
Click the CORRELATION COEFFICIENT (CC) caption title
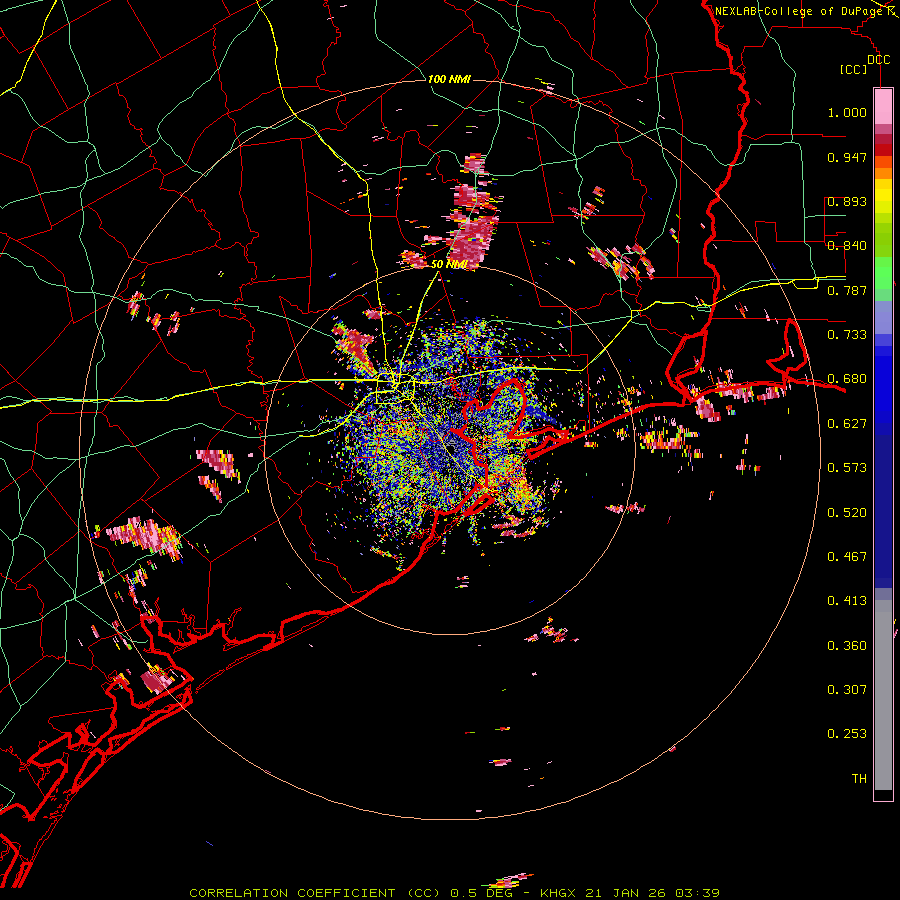(x=316, y=893)
